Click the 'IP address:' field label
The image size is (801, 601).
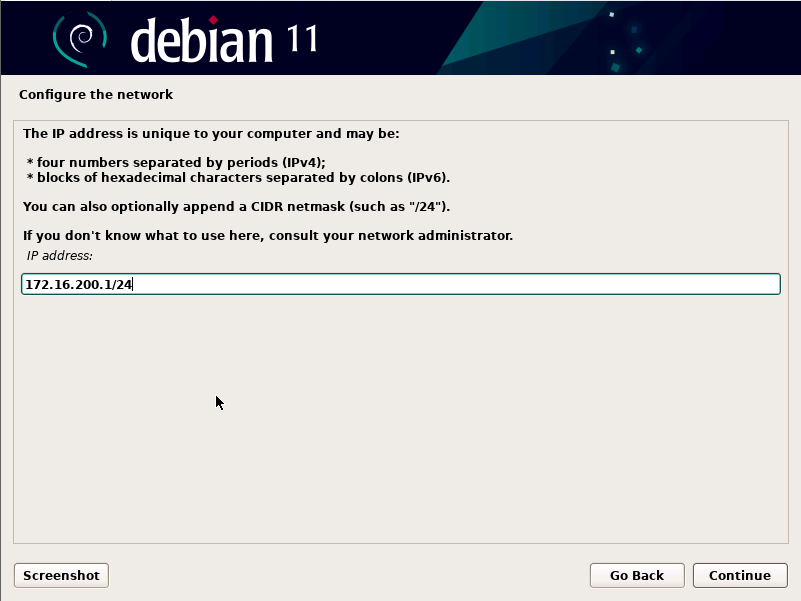tap(59, 256)
